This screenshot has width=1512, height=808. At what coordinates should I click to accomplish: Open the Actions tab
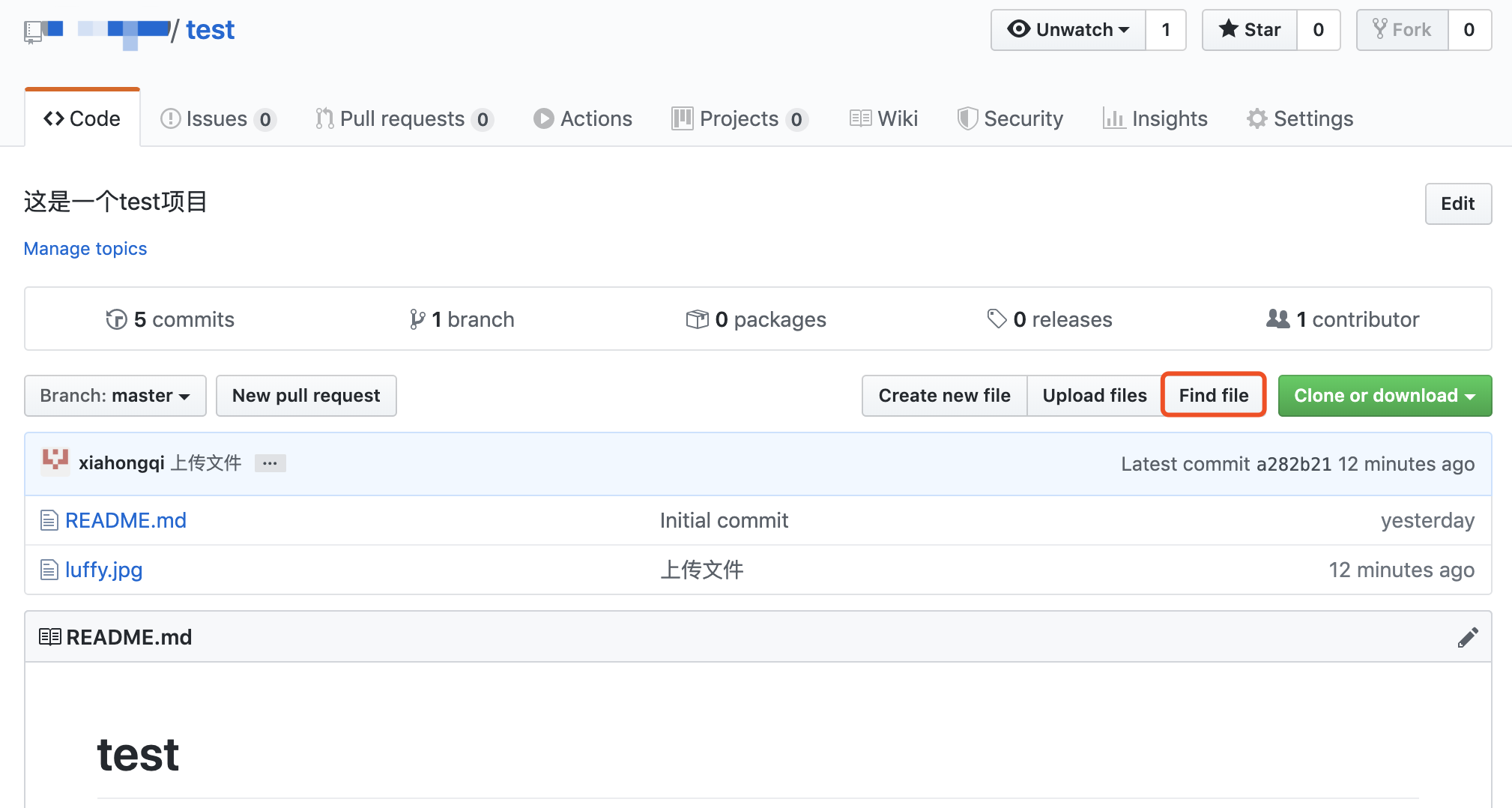point(583,118)
